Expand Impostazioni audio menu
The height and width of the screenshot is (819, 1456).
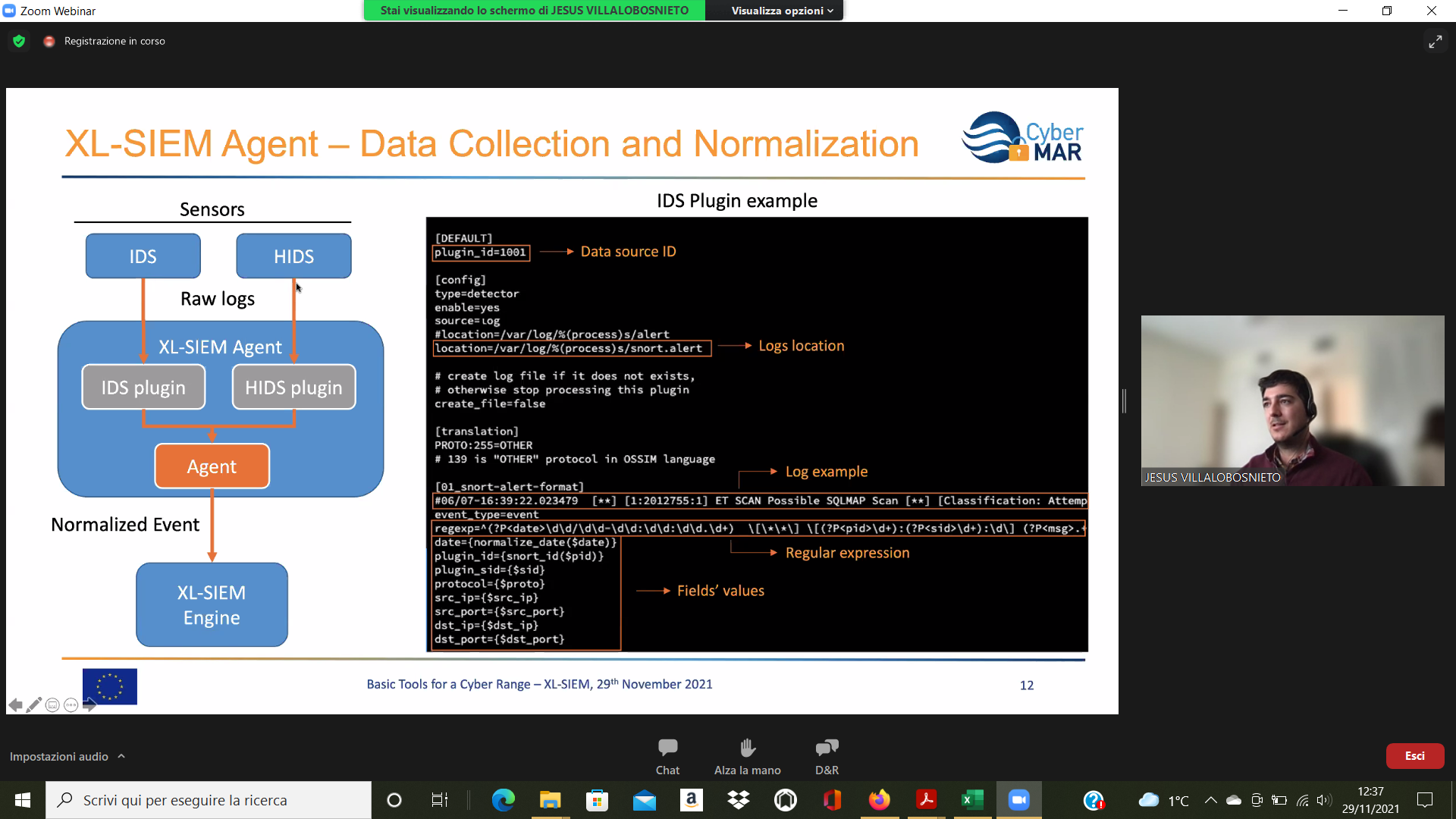pos(67,756)
